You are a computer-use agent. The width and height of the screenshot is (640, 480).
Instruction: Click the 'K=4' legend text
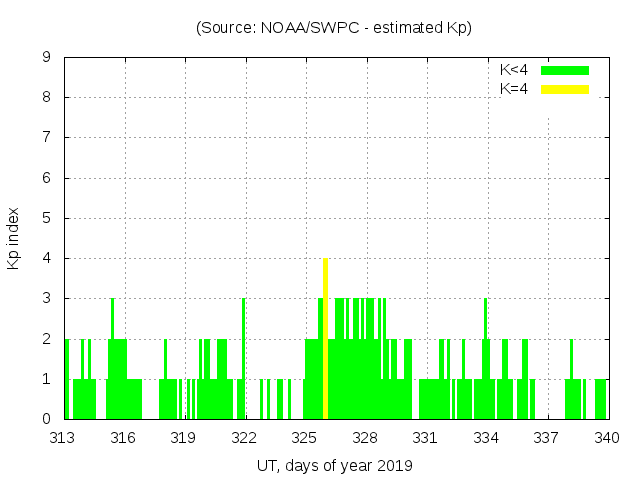514,89
